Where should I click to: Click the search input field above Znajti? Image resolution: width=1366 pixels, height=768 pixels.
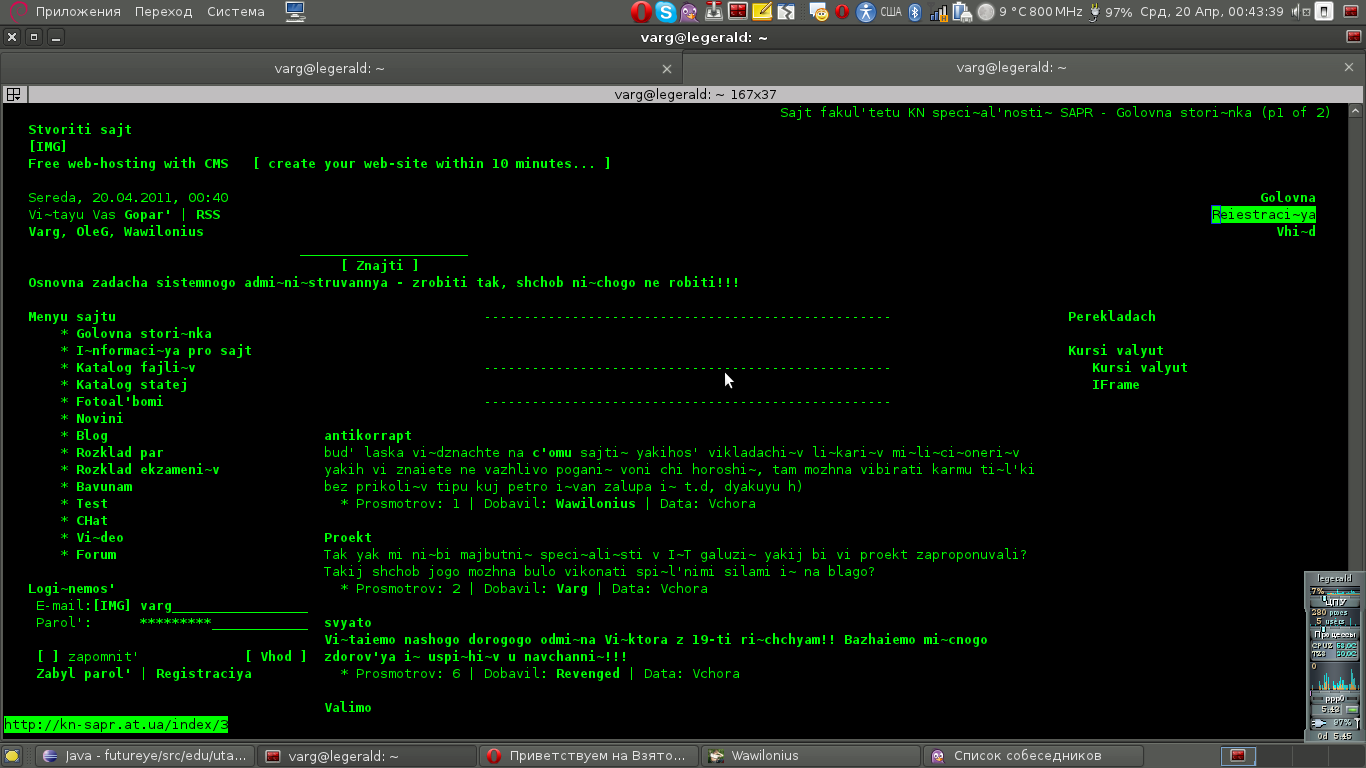384,249
